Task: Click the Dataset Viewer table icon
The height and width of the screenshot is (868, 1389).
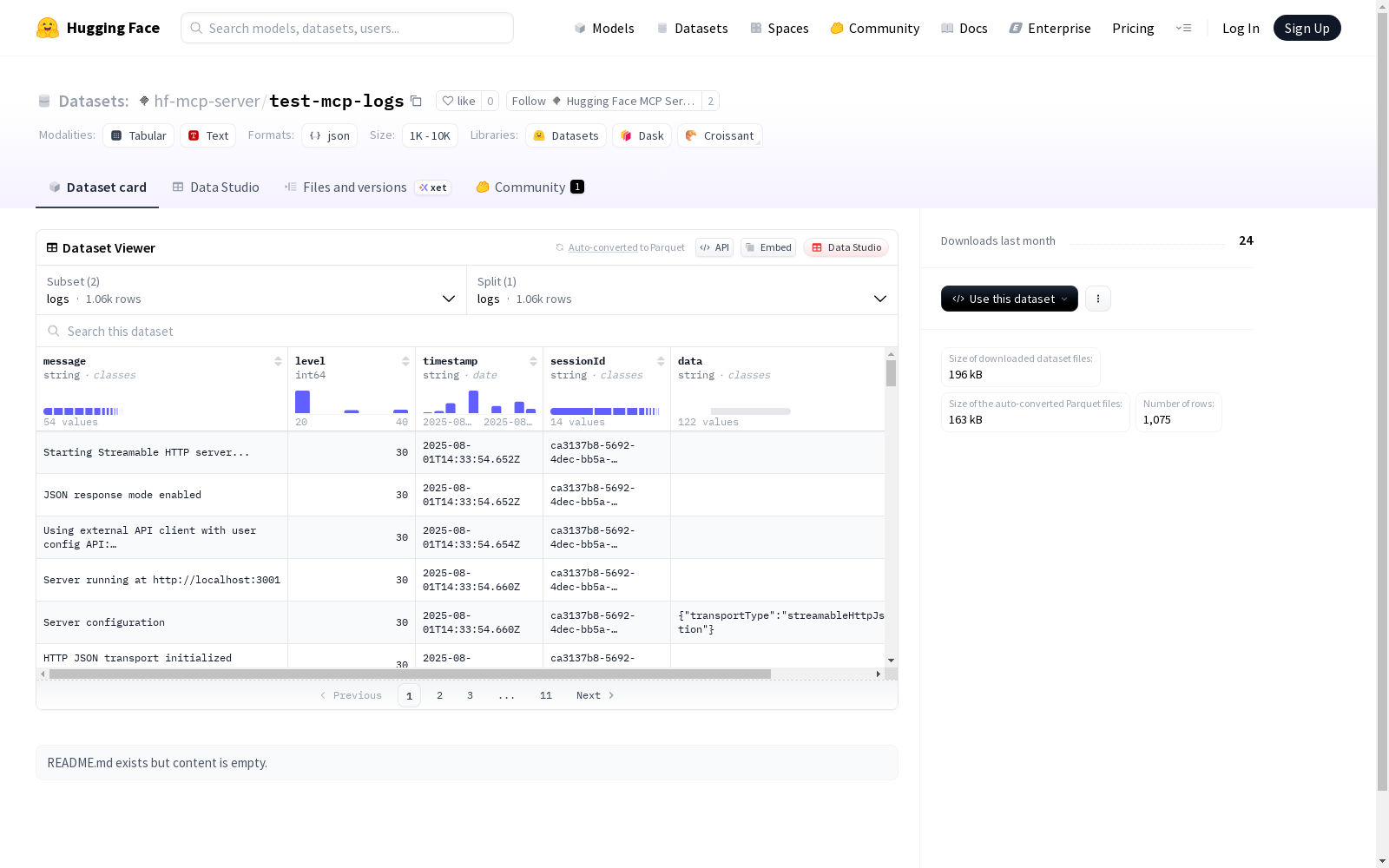Action: point(52,247)
